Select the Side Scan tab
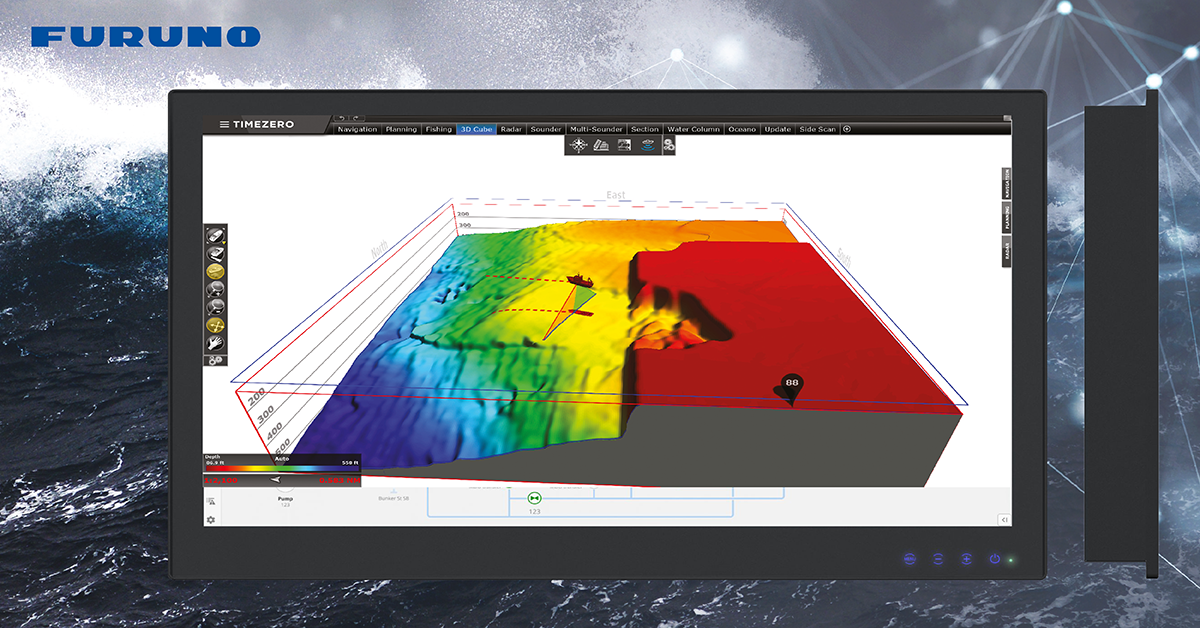 817,129
